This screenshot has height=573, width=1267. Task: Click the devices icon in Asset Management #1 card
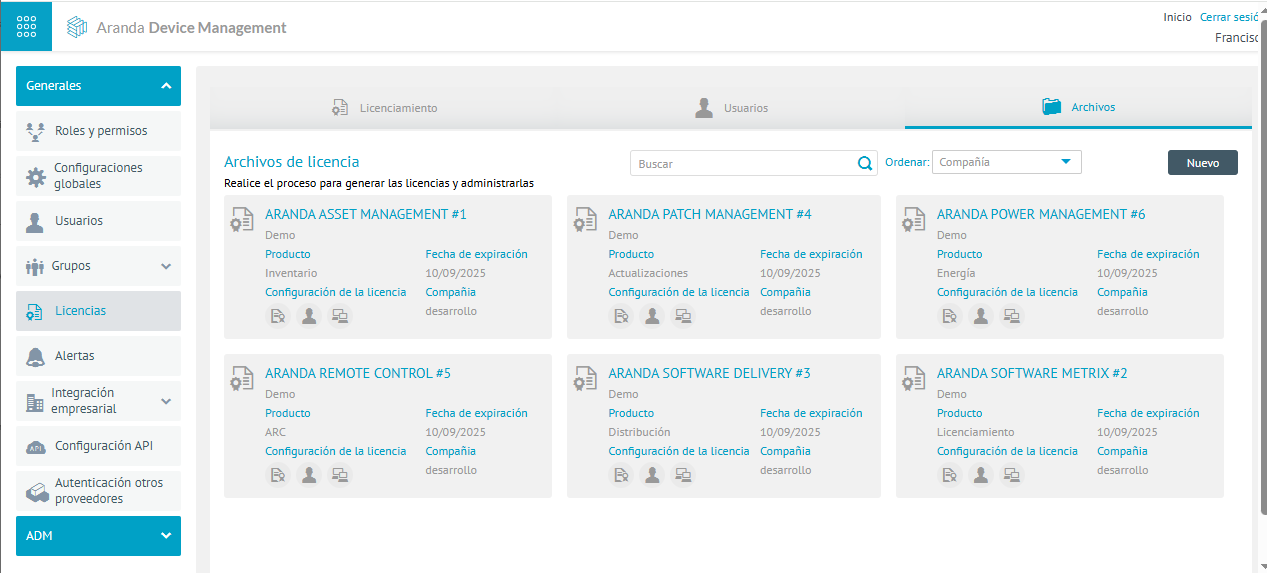pos(340,316)
